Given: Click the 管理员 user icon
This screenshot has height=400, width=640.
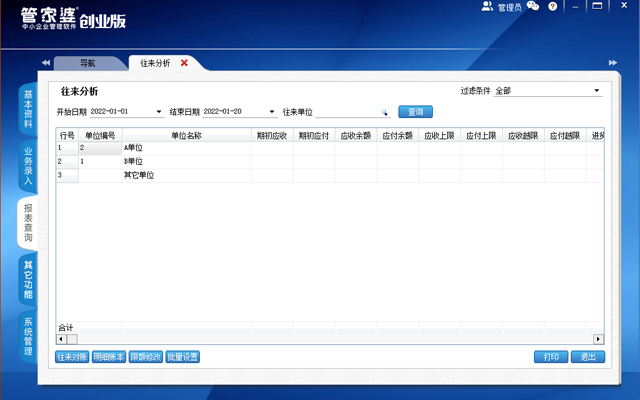Looking at the screenshot, I should pyautogui.click(x=487, y=6).
